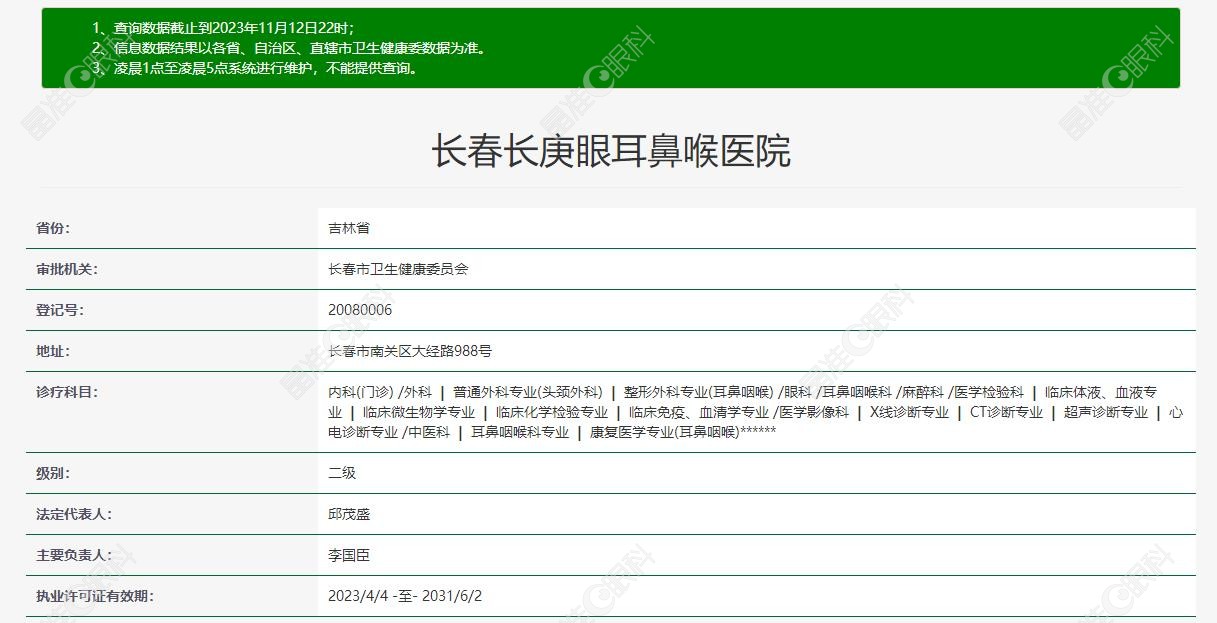
Task: Click the level value 二级
Action: pyautogui.click(x=342, y=473)
